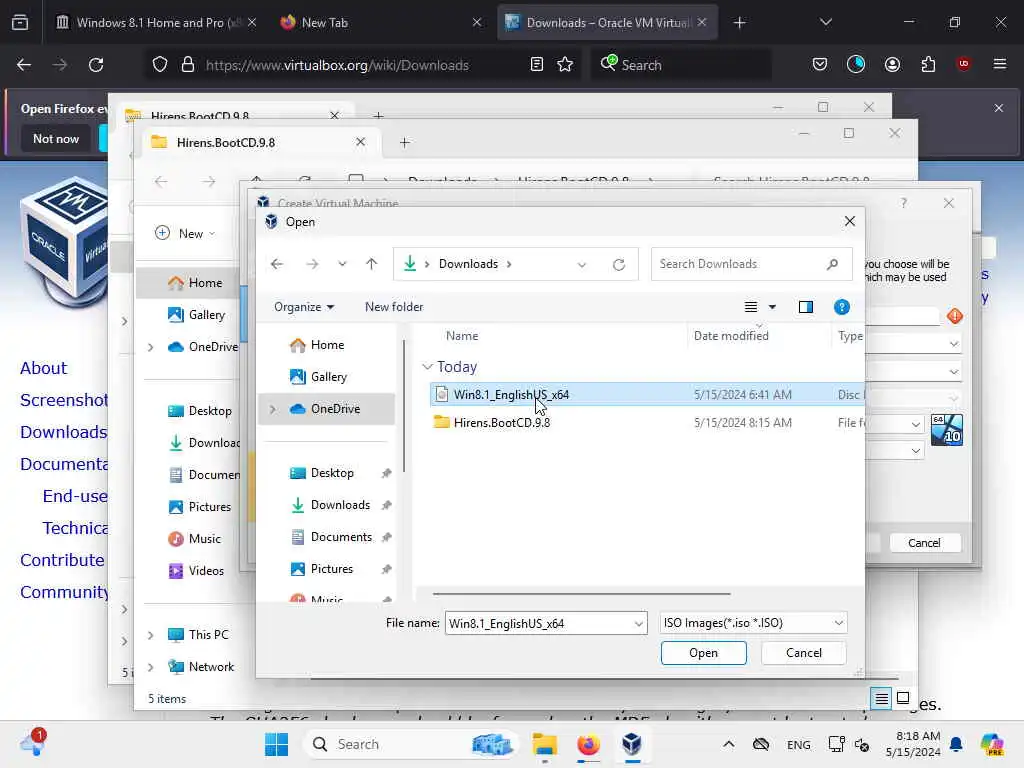The width and height of the screenshot is (1024, 768).
Task: Switch to New Tab in Firefox
Action: (x=381, y=23)
